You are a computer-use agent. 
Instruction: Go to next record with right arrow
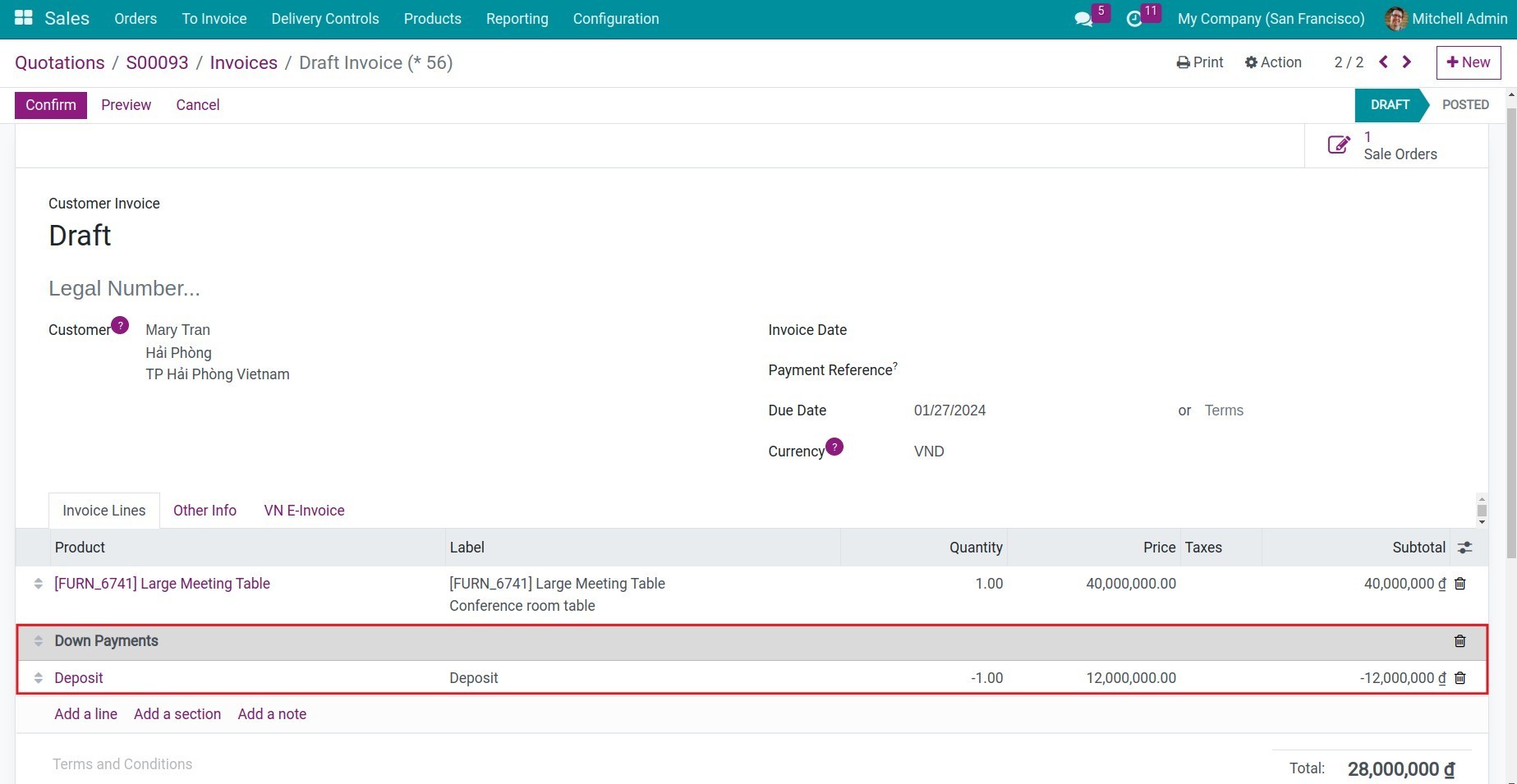[x=1407, y=62]
